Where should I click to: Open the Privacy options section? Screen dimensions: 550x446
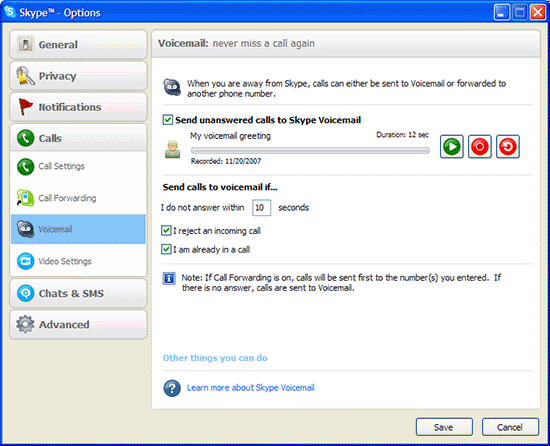[78, 76]
